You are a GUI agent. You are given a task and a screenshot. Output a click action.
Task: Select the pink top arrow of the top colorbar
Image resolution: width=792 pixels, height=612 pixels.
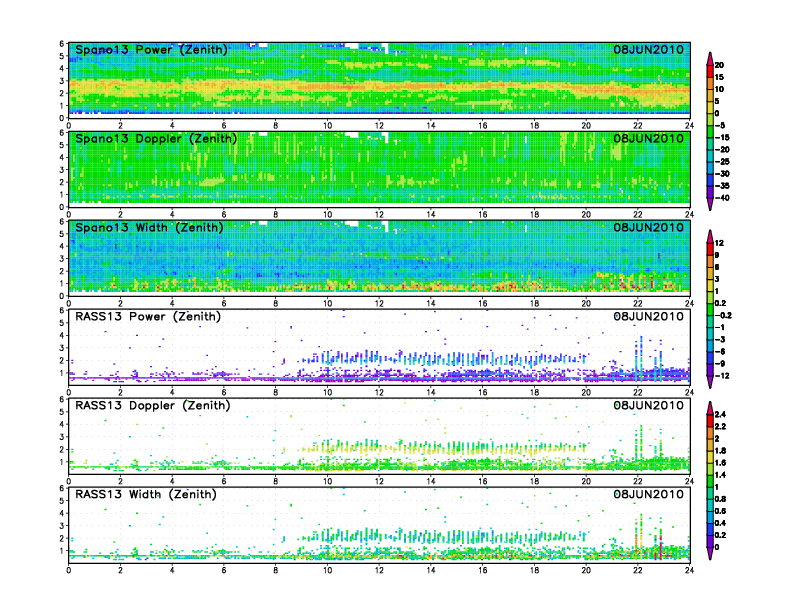[x=710, y=58]
